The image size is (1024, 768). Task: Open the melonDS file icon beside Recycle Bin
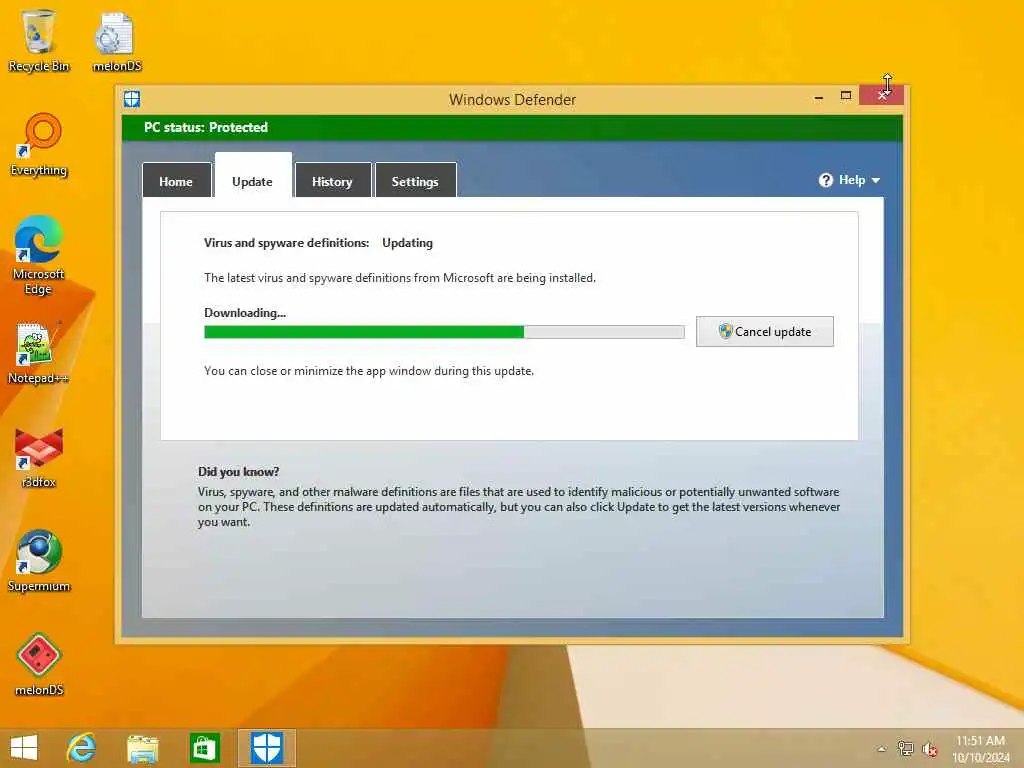pyautogui.click(x=116, y=40)
